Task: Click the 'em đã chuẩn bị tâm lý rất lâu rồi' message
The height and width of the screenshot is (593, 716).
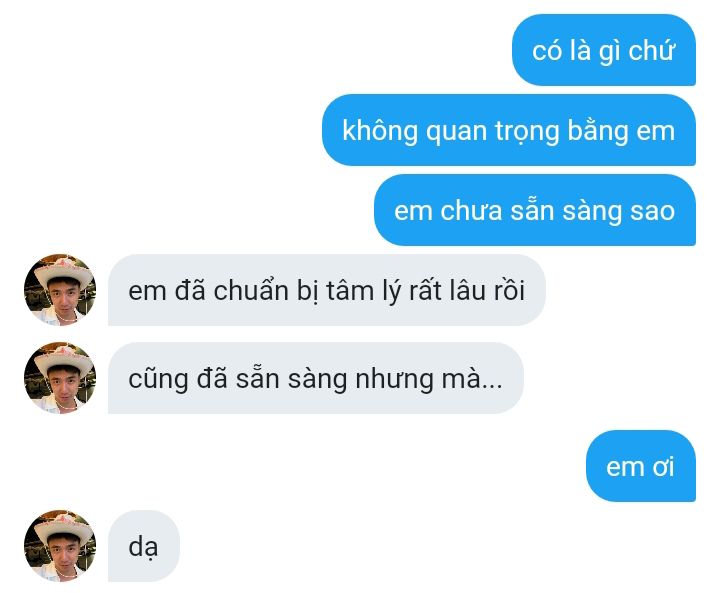Action: point(327,290)
